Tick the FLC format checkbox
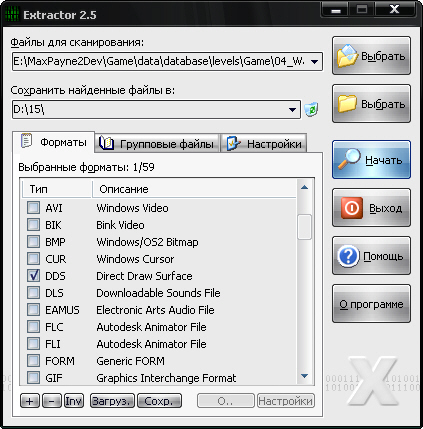The height and width of the screenshot is (429, 423). click(33, 327)
